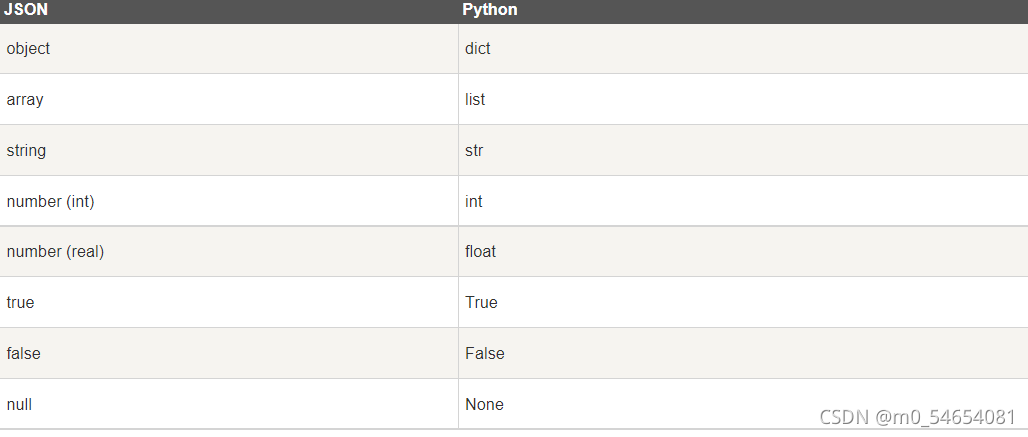The image size is (1028, 437).
Task: Select the 'float' cell
Action: pos(480,251)
